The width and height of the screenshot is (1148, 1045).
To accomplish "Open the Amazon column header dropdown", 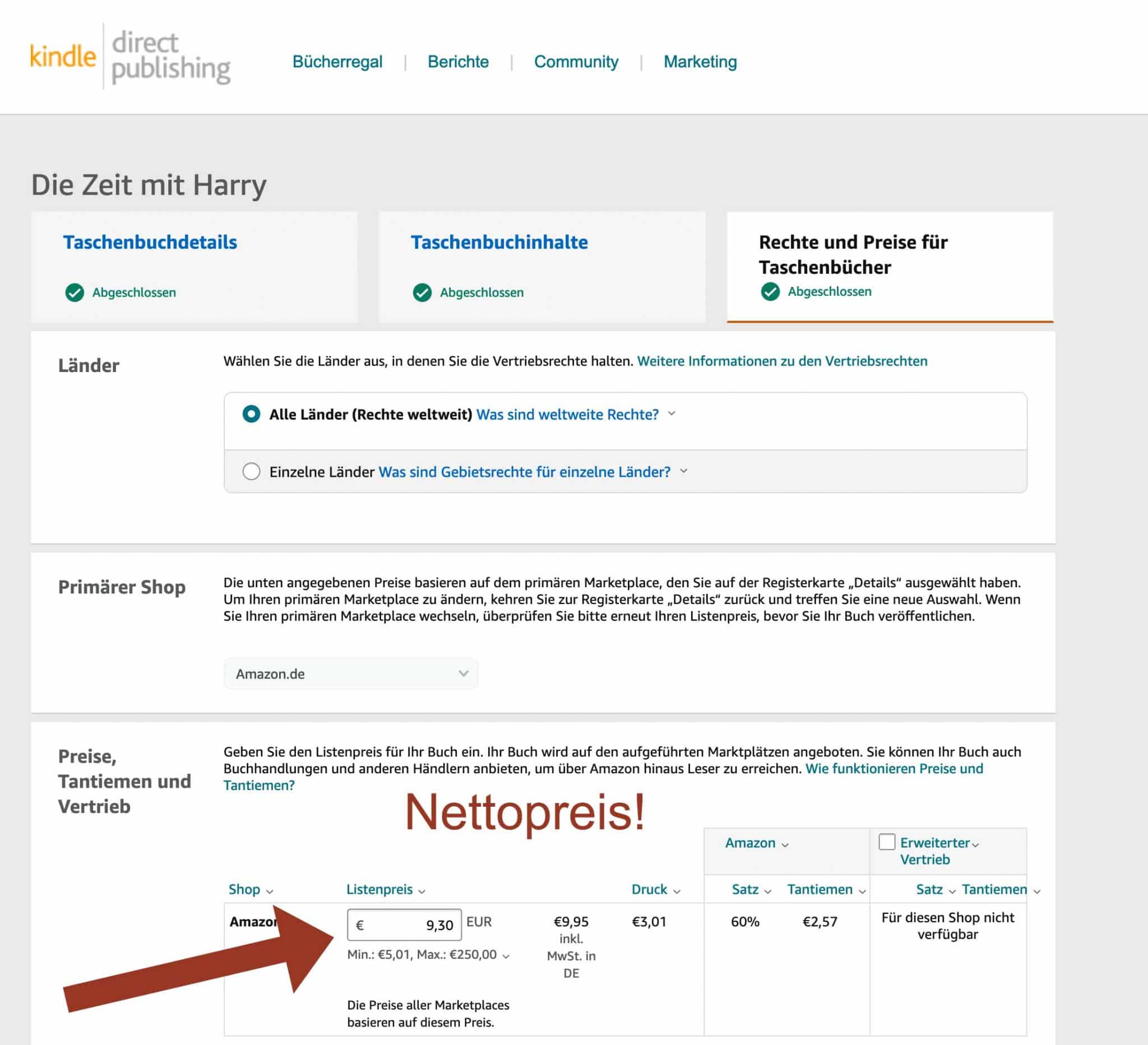I will (x=757, y=843).
